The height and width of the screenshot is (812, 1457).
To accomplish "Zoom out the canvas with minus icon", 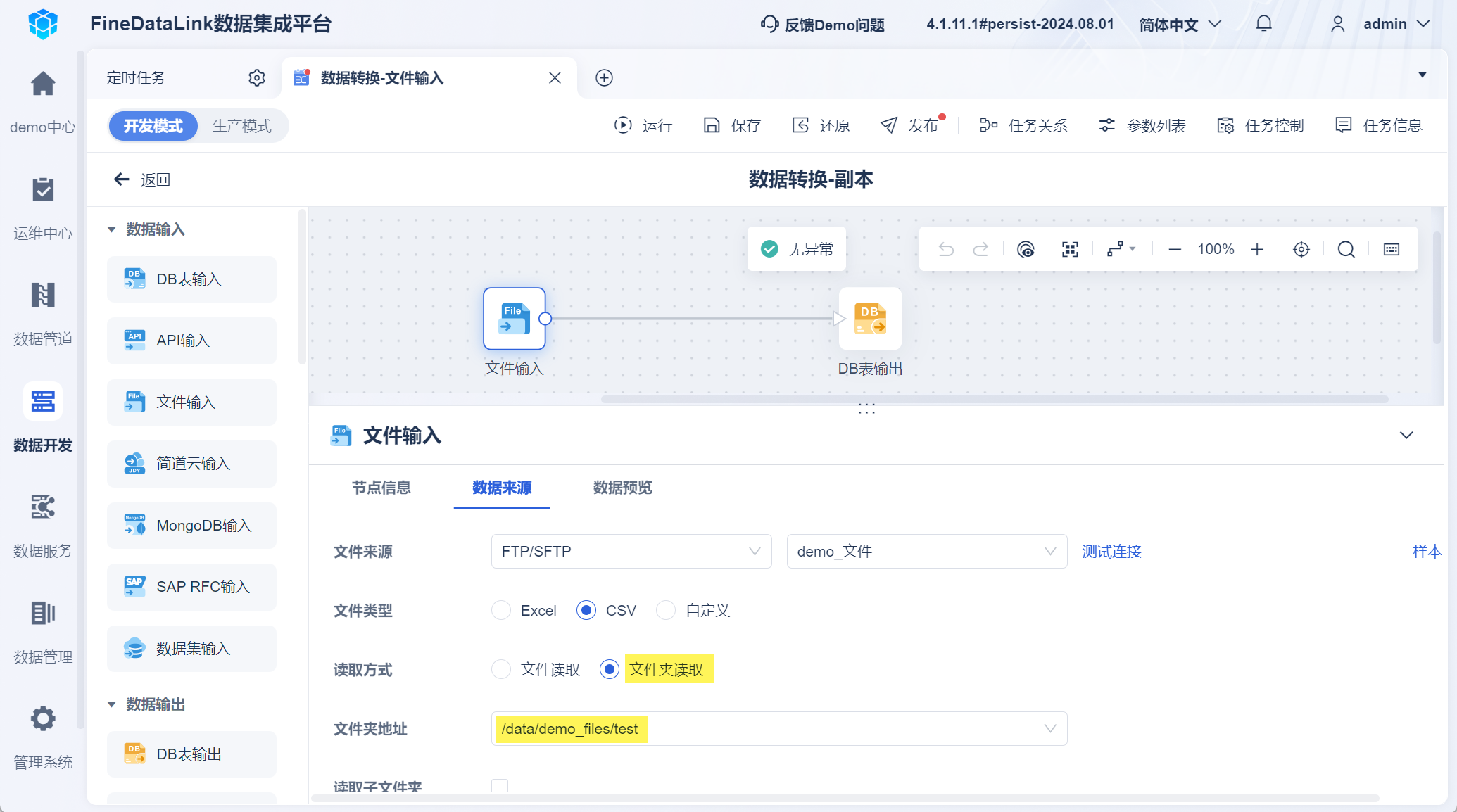I will pyautogui.click(x=1175, y=249).
